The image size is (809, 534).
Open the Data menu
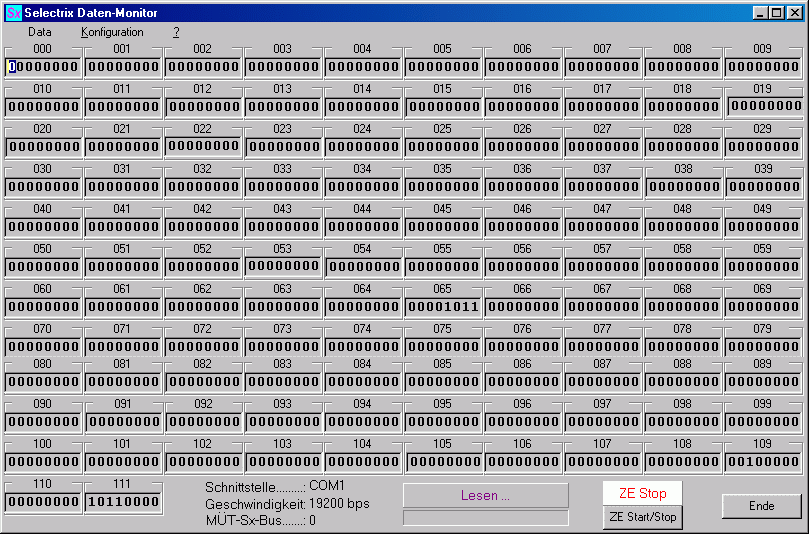coord(40,32)
